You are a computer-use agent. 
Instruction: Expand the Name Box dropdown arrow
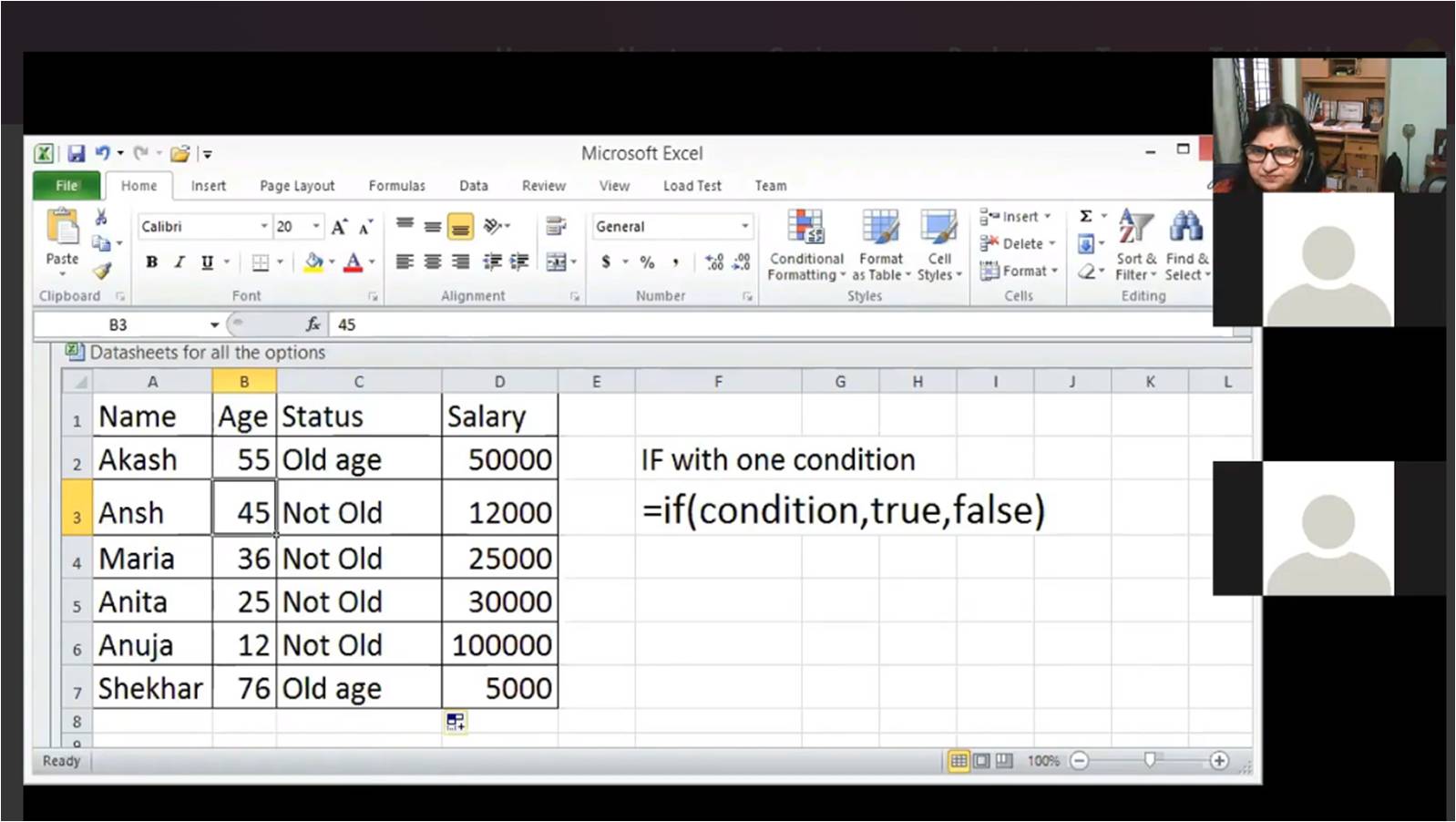(x=214, y=324)
